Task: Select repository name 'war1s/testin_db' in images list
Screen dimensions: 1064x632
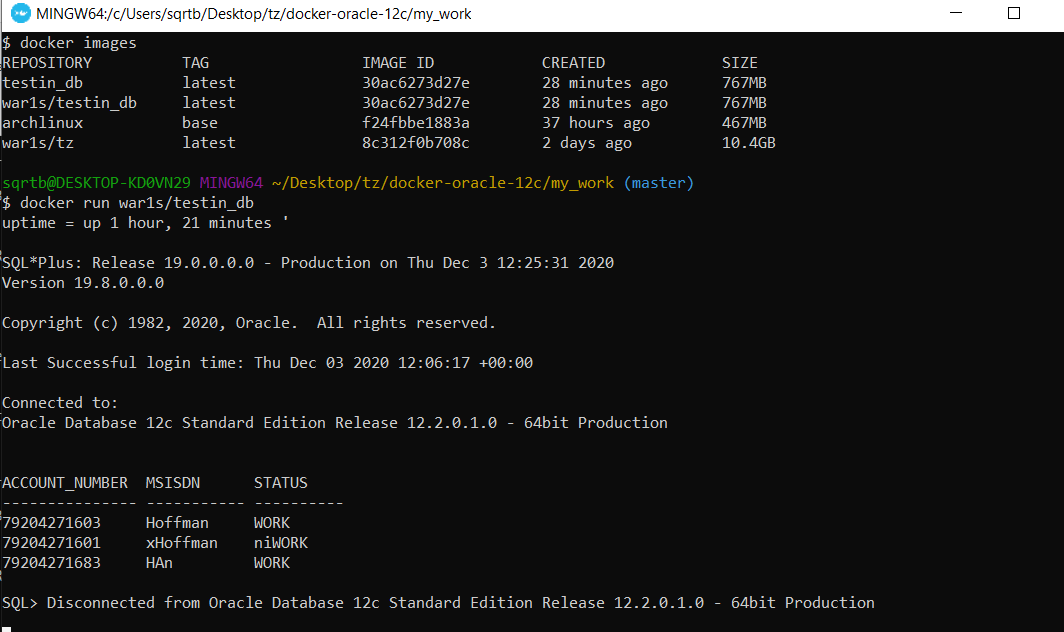Action: 69,103
